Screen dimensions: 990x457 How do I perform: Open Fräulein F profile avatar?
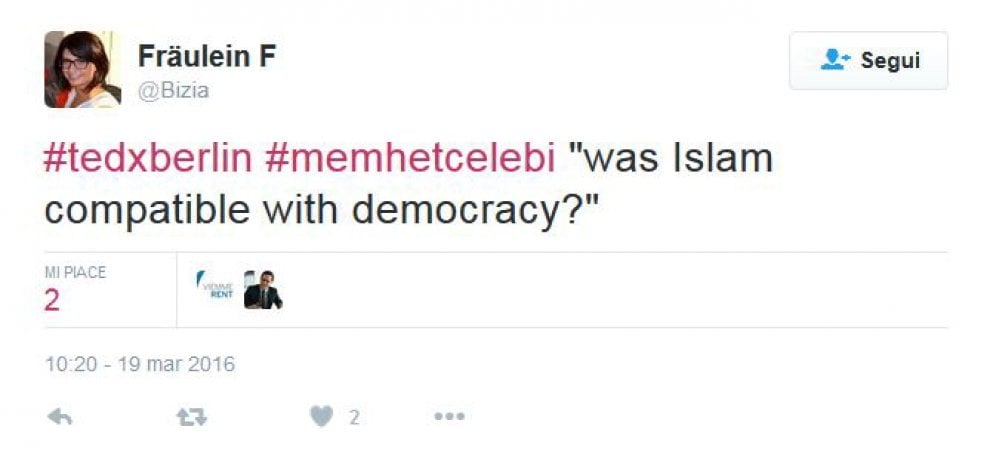[82, 69]
